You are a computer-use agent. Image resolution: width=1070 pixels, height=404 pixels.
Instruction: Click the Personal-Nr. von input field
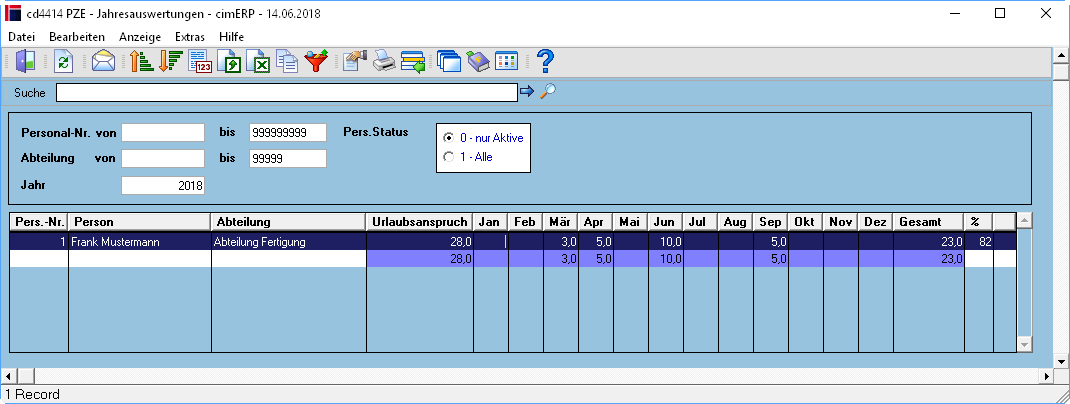163,132
